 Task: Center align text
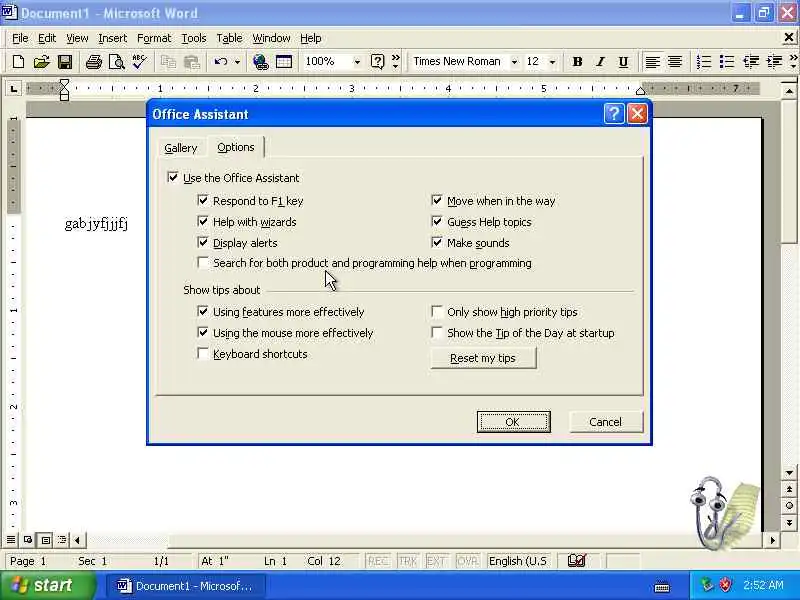(675, 62)
